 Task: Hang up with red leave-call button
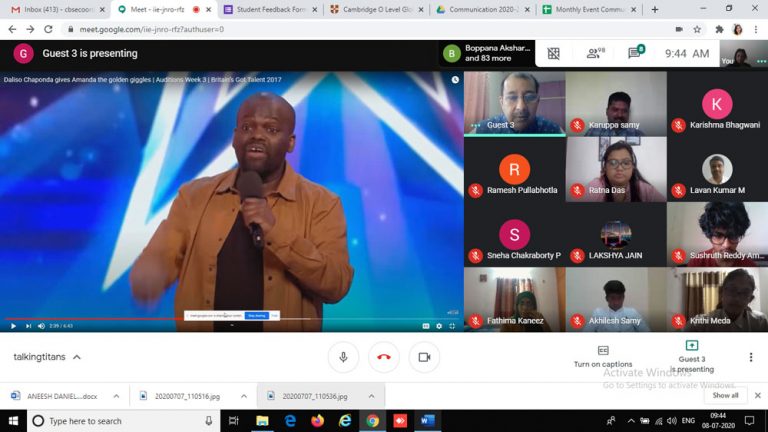[x=384, y=357]
